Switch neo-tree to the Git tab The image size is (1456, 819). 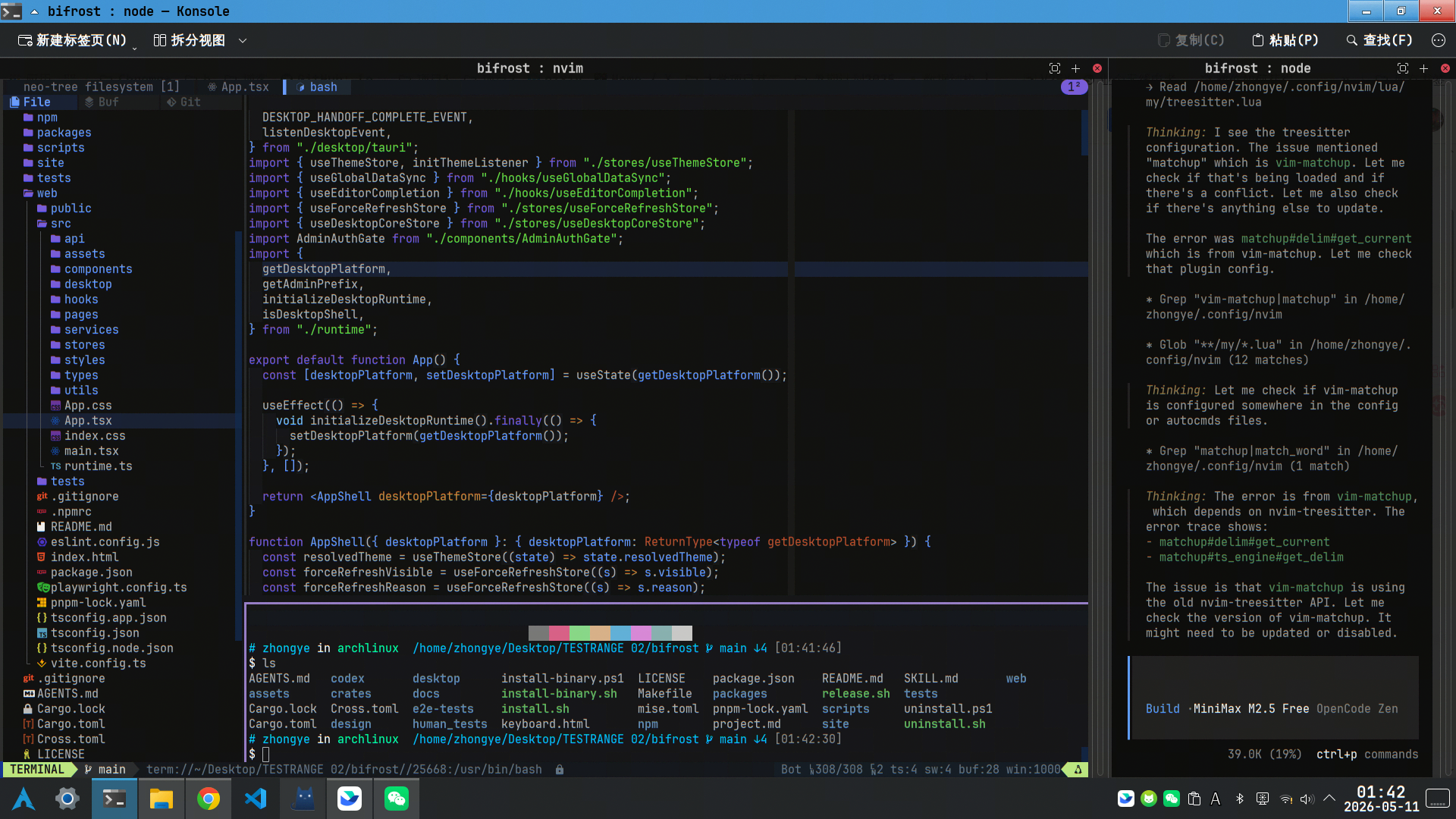[184, 102]
